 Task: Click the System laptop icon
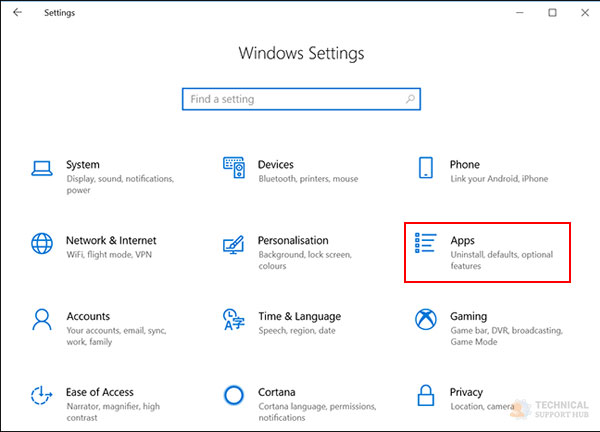pos(42,168)
